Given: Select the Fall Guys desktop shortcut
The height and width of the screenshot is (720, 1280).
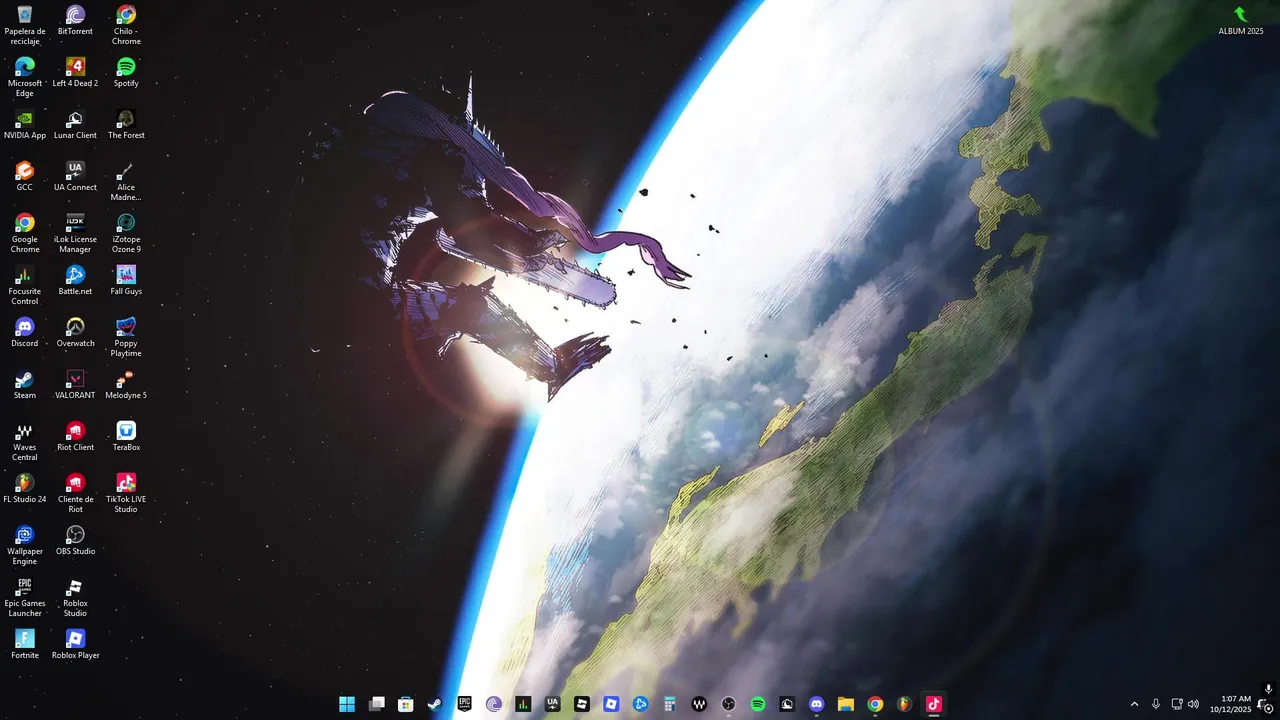Looking at the screenshot, I should [126, 280].
